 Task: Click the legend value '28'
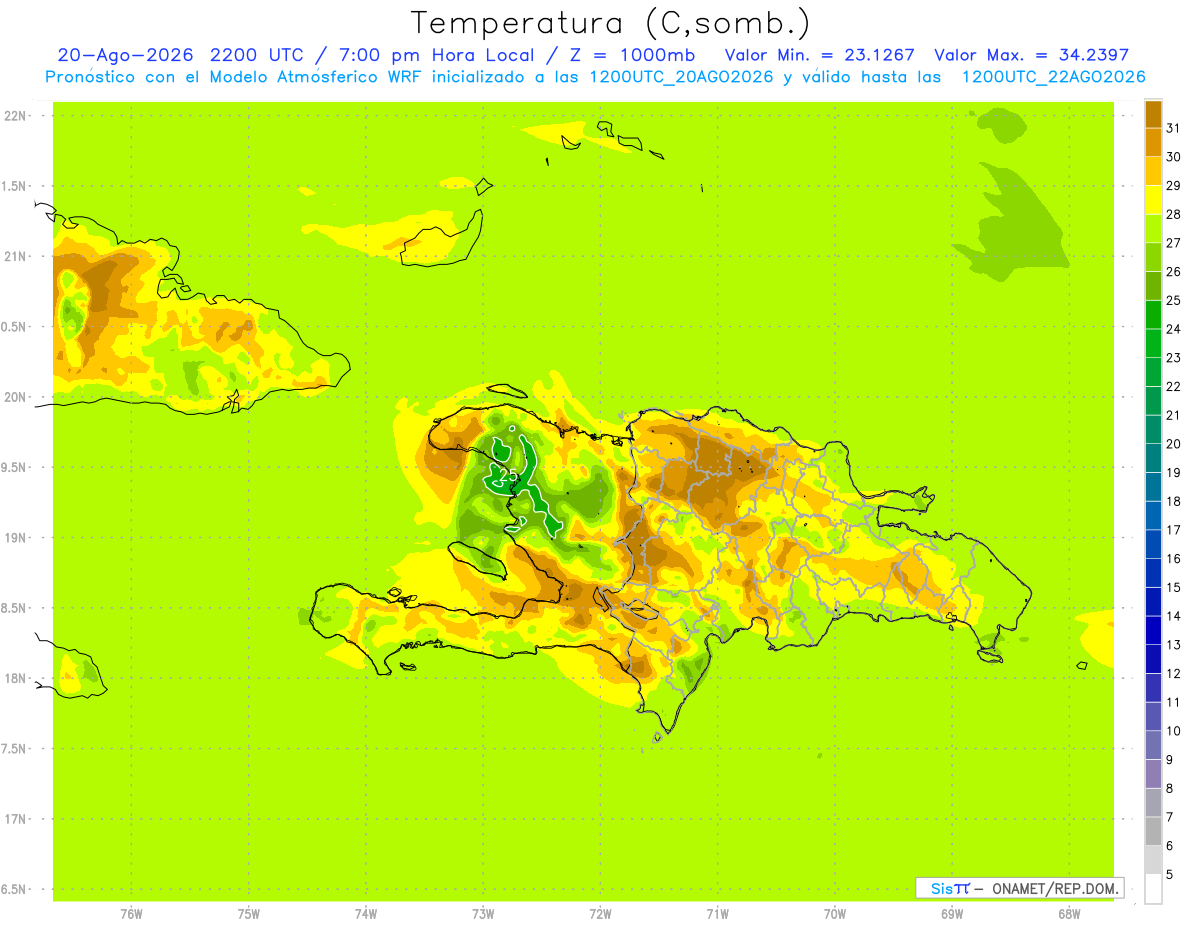click(1173, 213)
